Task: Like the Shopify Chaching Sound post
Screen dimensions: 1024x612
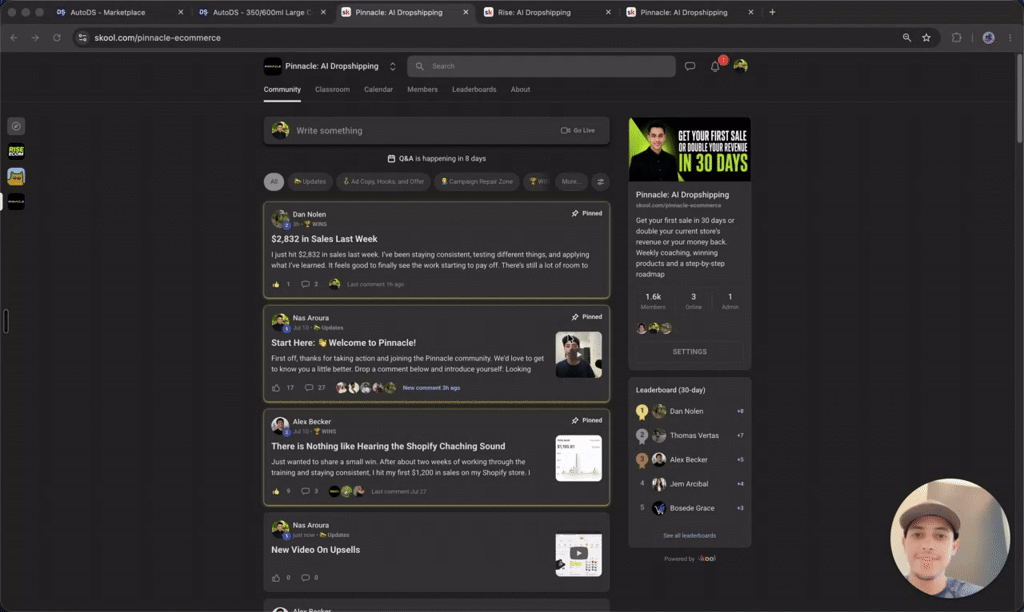Action: click(x=276, y=491)
